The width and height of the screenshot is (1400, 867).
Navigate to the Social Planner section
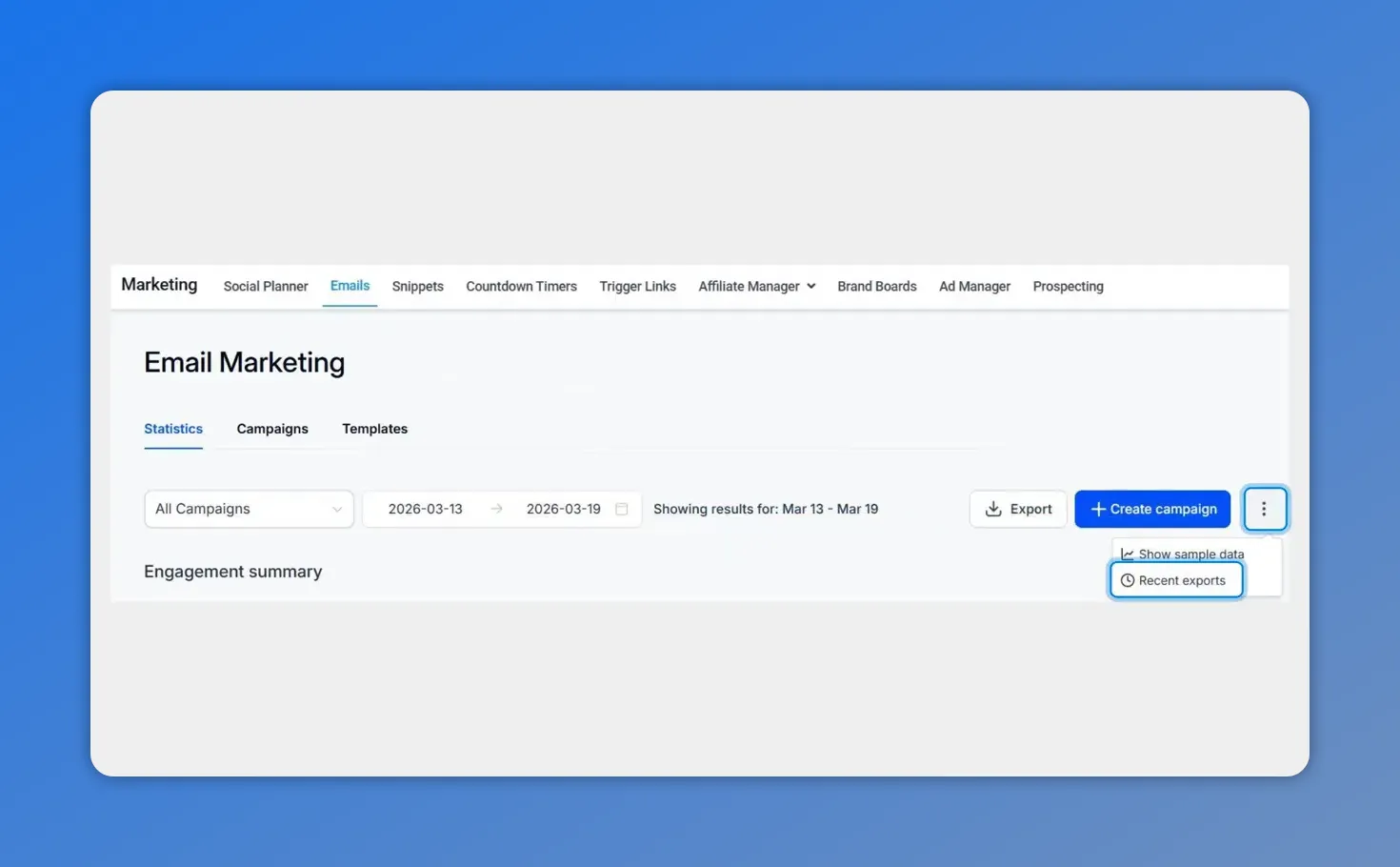(x=265, y=286)
